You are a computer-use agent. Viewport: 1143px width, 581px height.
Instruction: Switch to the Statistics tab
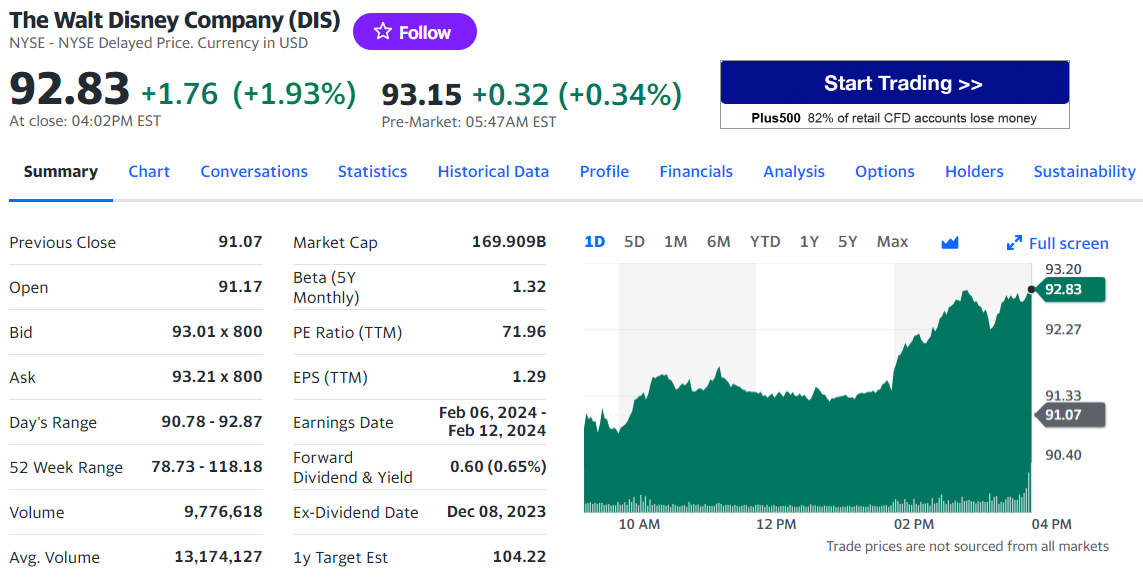tap(372, 171)
